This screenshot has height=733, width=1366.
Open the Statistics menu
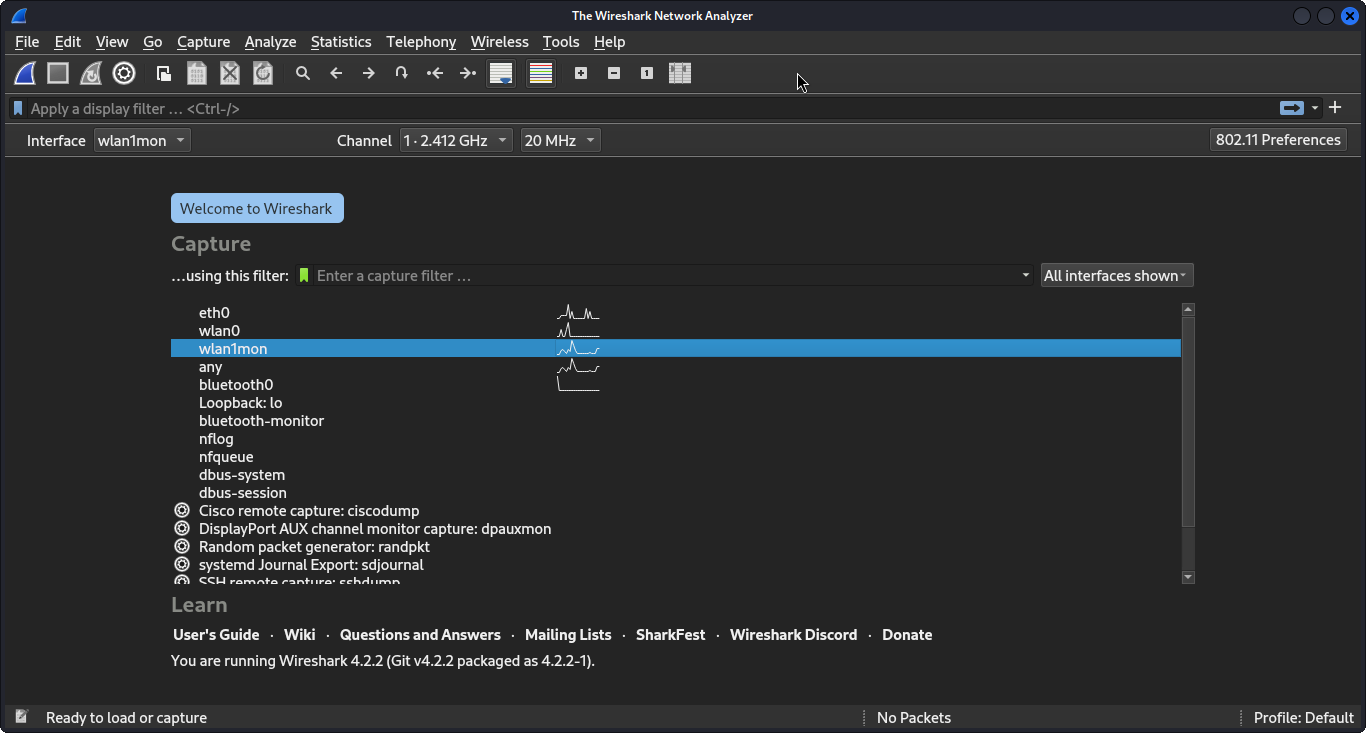pos(341,42)
